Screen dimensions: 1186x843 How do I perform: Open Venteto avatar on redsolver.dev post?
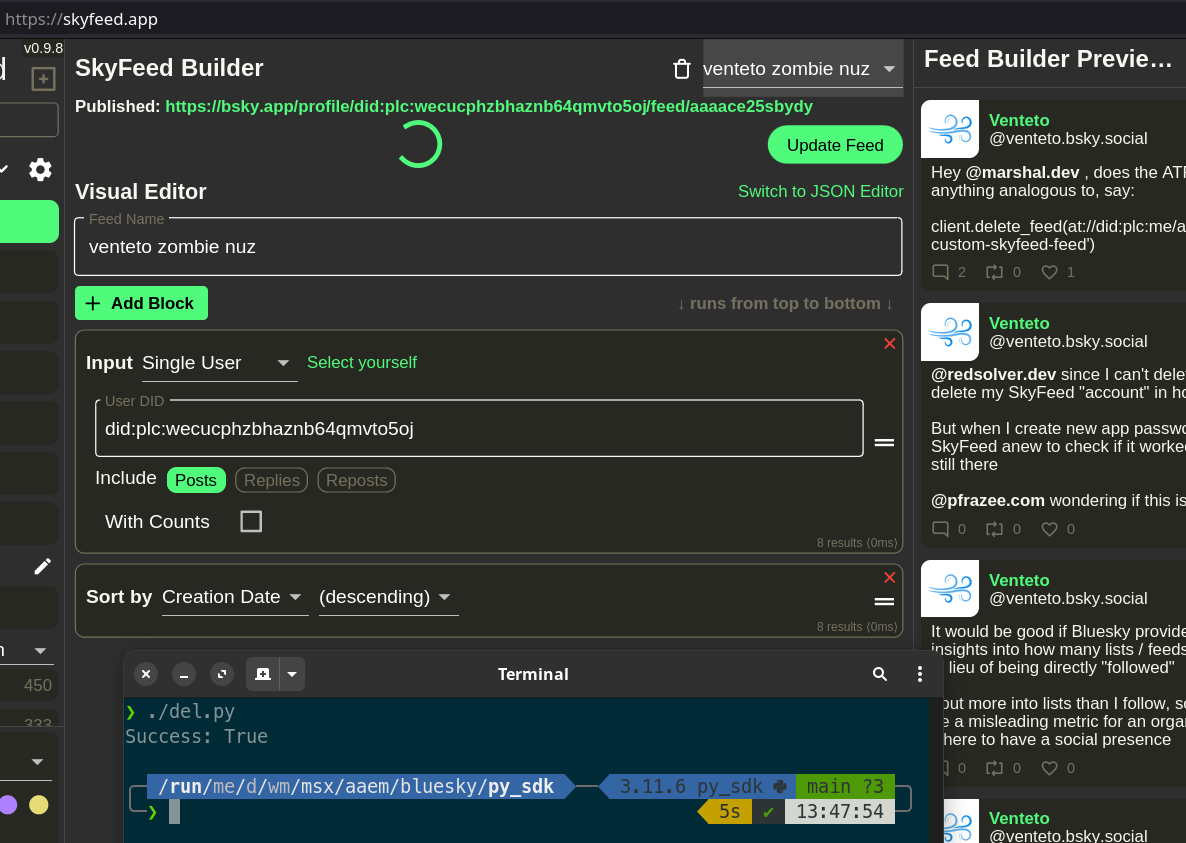[x=950, y=332]
